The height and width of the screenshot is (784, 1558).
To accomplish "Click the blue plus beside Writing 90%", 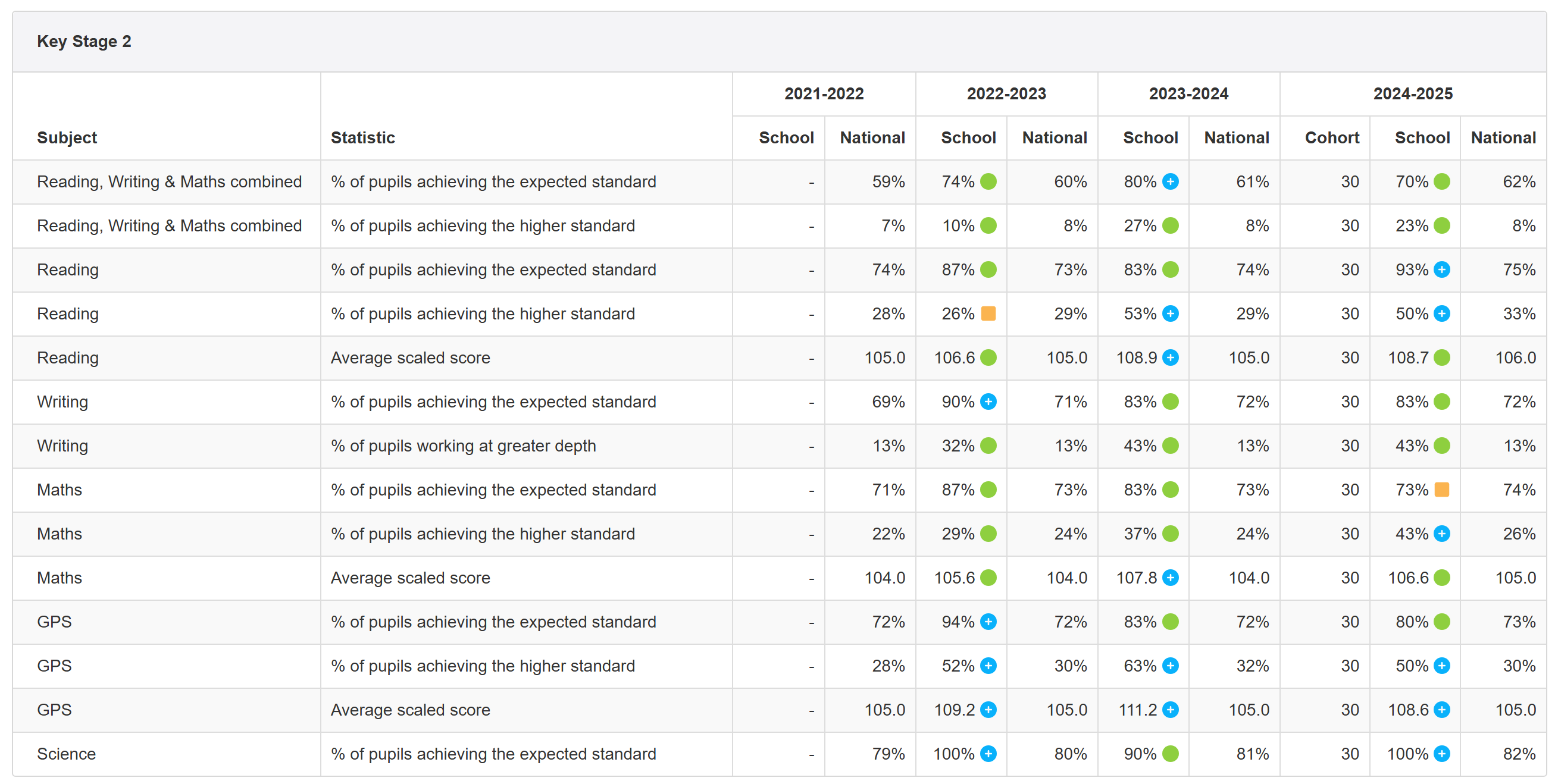I will pyautogui.click(x=988, y=402).
